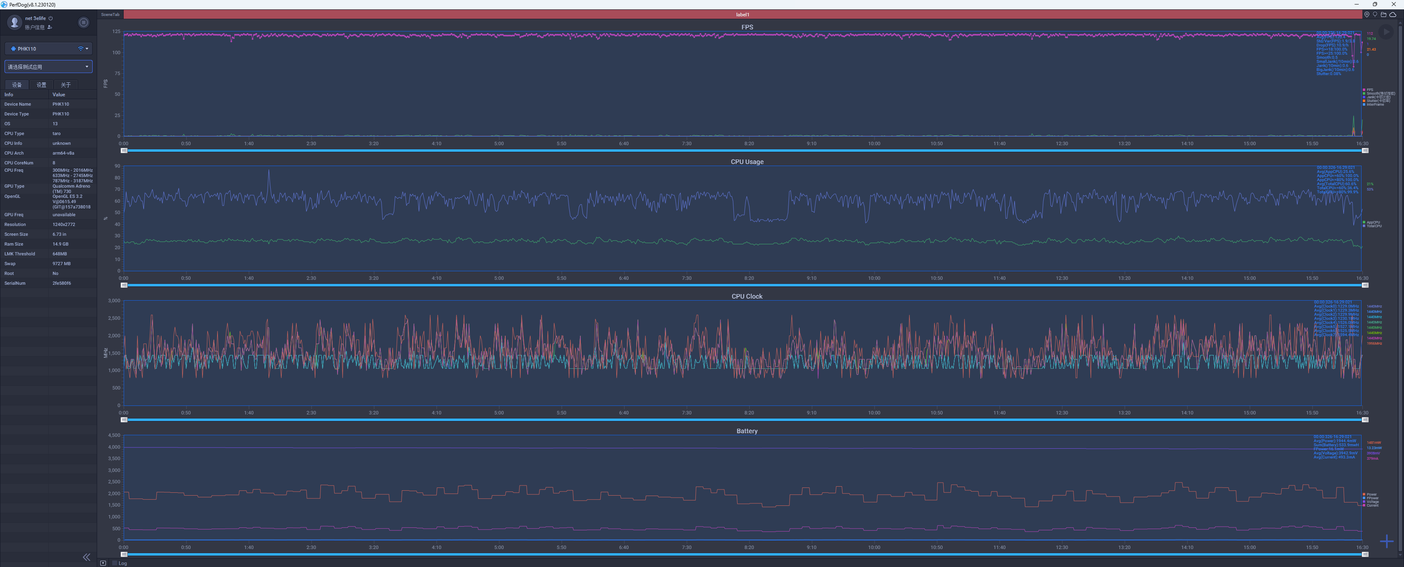The height and width of the screenshot is (567, 1404).
Task: Open the app selection combo box
Action: point(48,67)
